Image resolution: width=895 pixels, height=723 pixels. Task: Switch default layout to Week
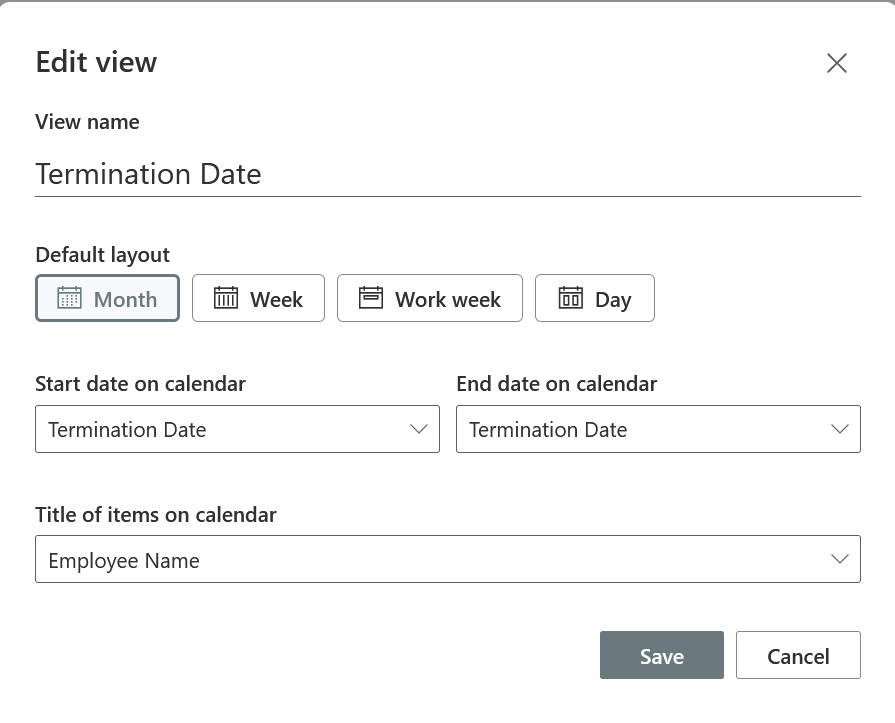258,297
